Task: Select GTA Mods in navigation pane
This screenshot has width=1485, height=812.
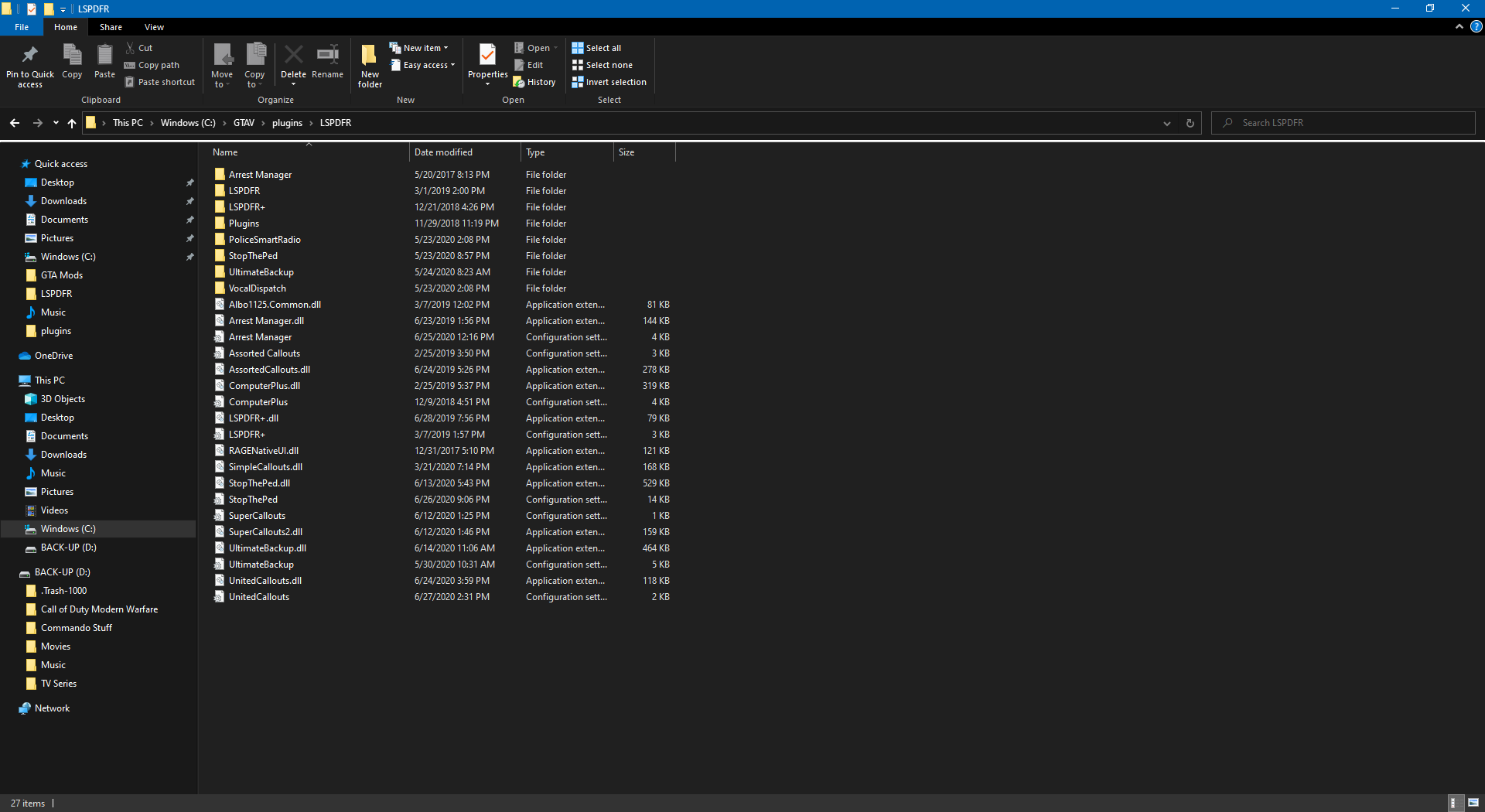Action: [x=62, y=275]
